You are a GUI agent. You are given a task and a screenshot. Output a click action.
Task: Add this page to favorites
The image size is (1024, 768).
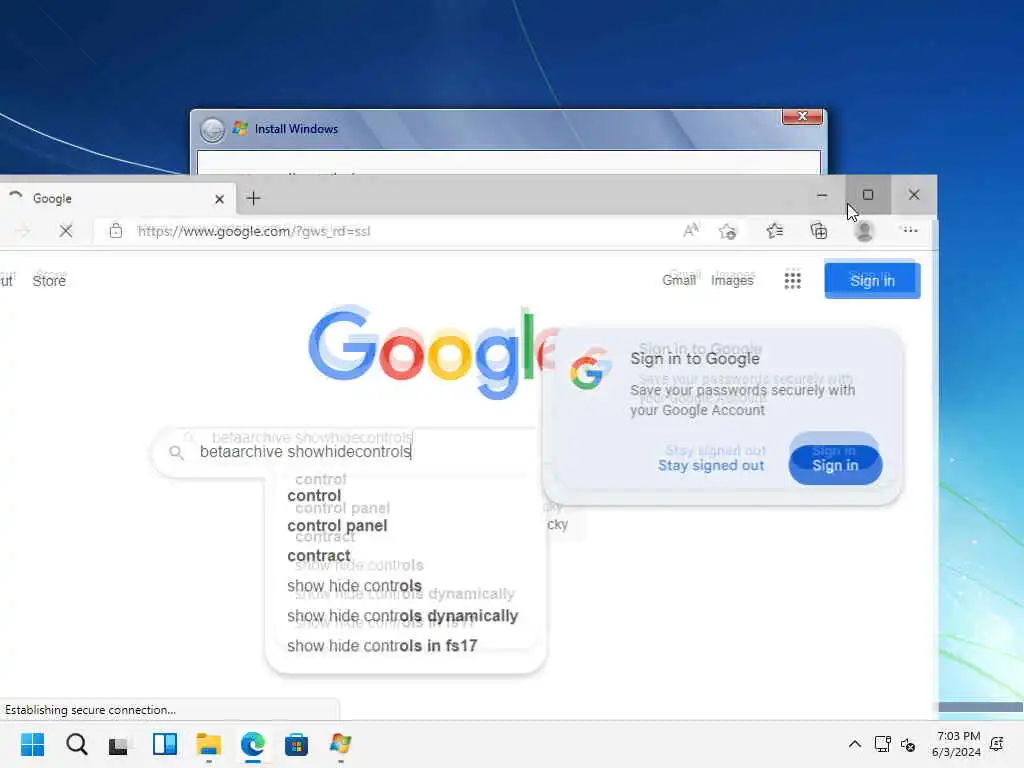tap(728, 231)
